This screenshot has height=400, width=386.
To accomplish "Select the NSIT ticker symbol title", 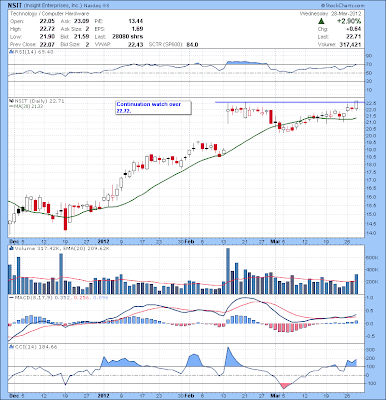I will [x=14, y=6].
